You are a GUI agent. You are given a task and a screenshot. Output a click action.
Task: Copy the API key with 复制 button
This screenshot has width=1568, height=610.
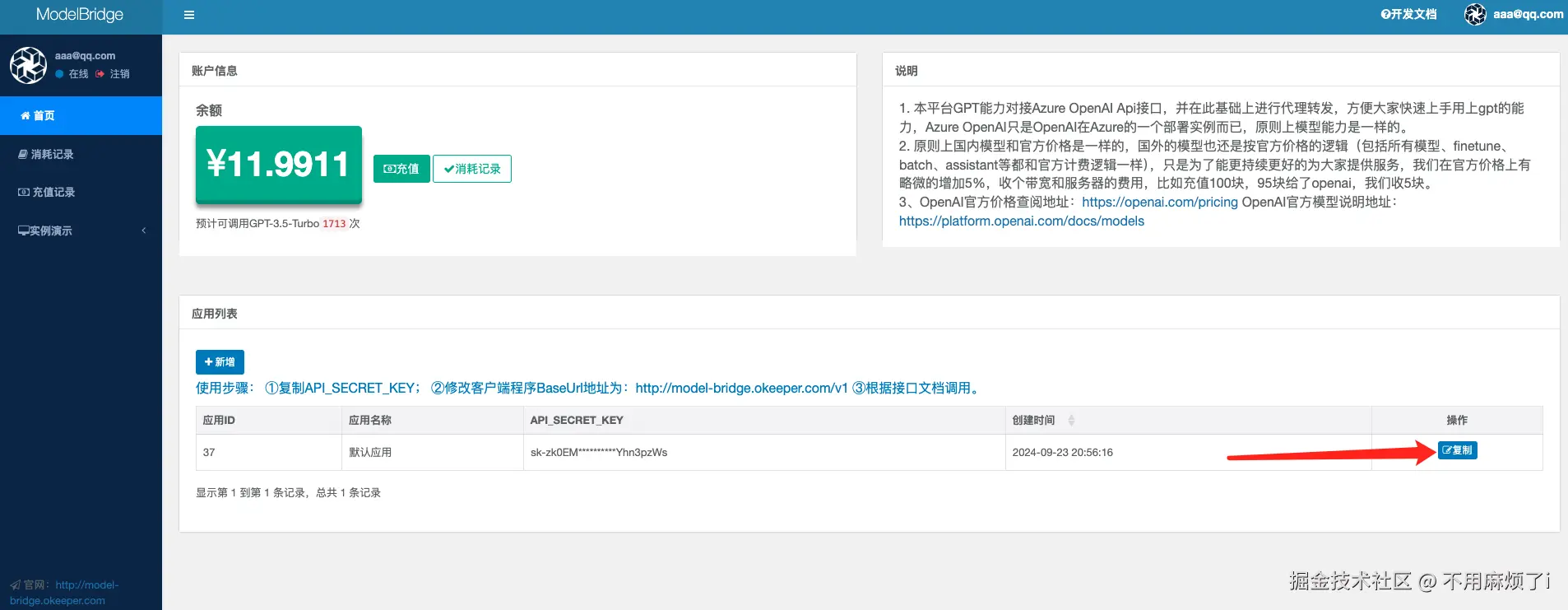[x=1457, y=450]
